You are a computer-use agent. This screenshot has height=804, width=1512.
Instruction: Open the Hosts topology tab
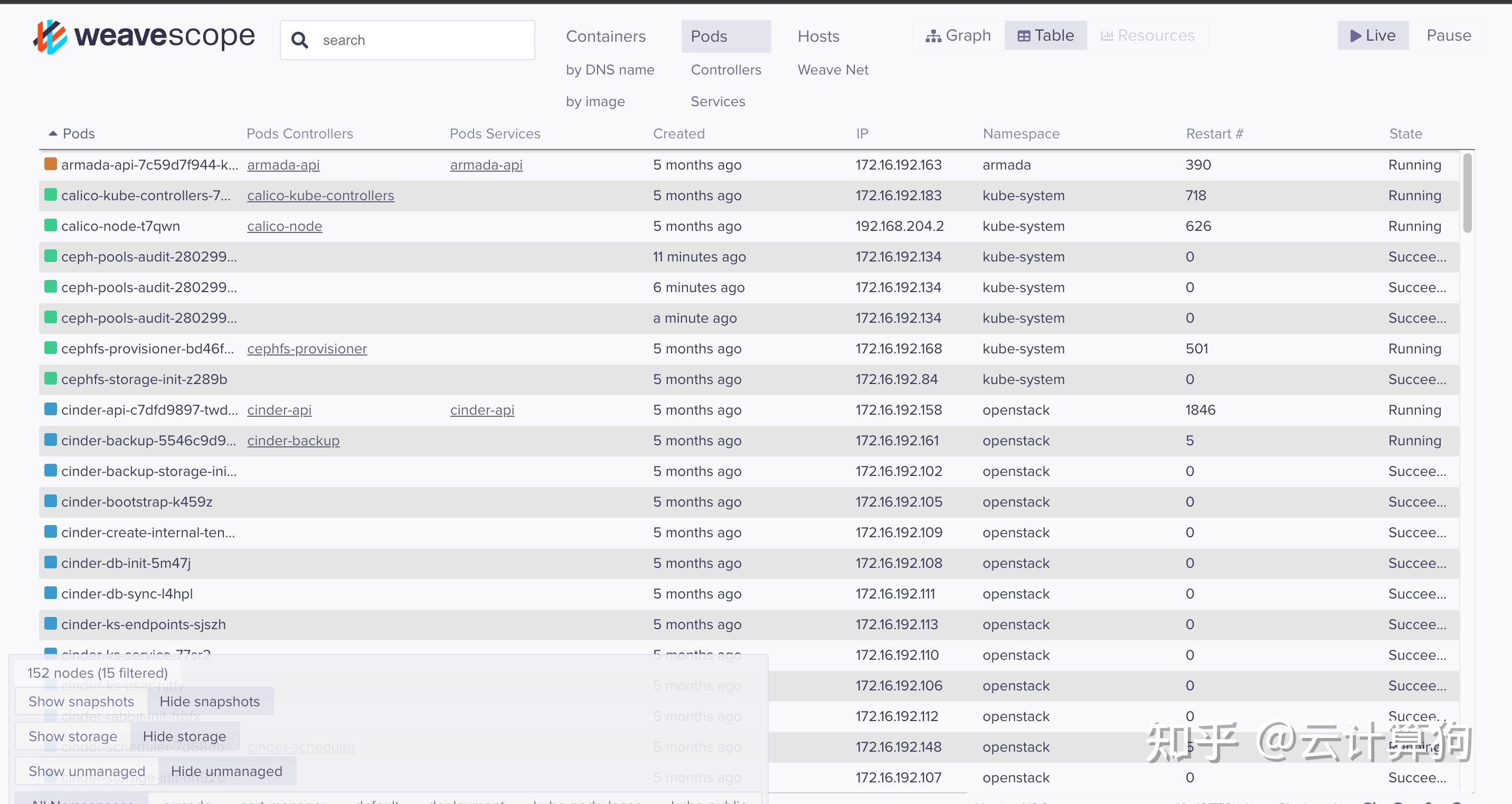pos(818,36)
